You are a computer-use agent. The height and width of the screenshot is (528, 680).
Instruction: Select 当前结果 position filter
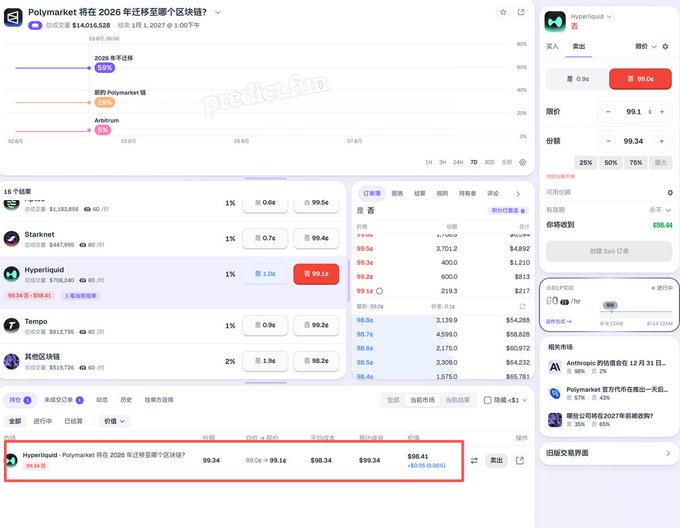[x=458, y=400]
